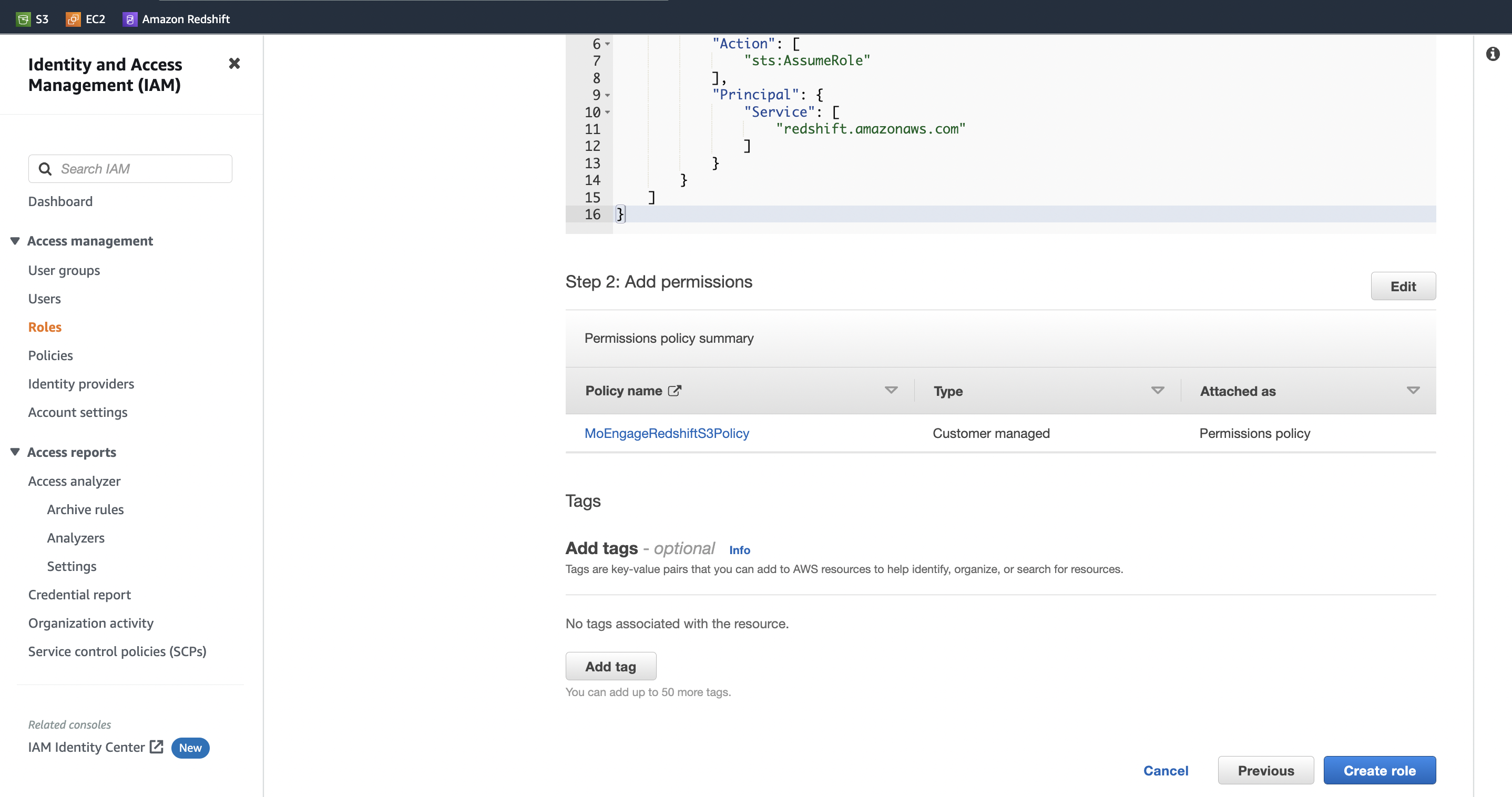1512x797 pixels.
Task: Open Account settings
Action: [77, 412]
